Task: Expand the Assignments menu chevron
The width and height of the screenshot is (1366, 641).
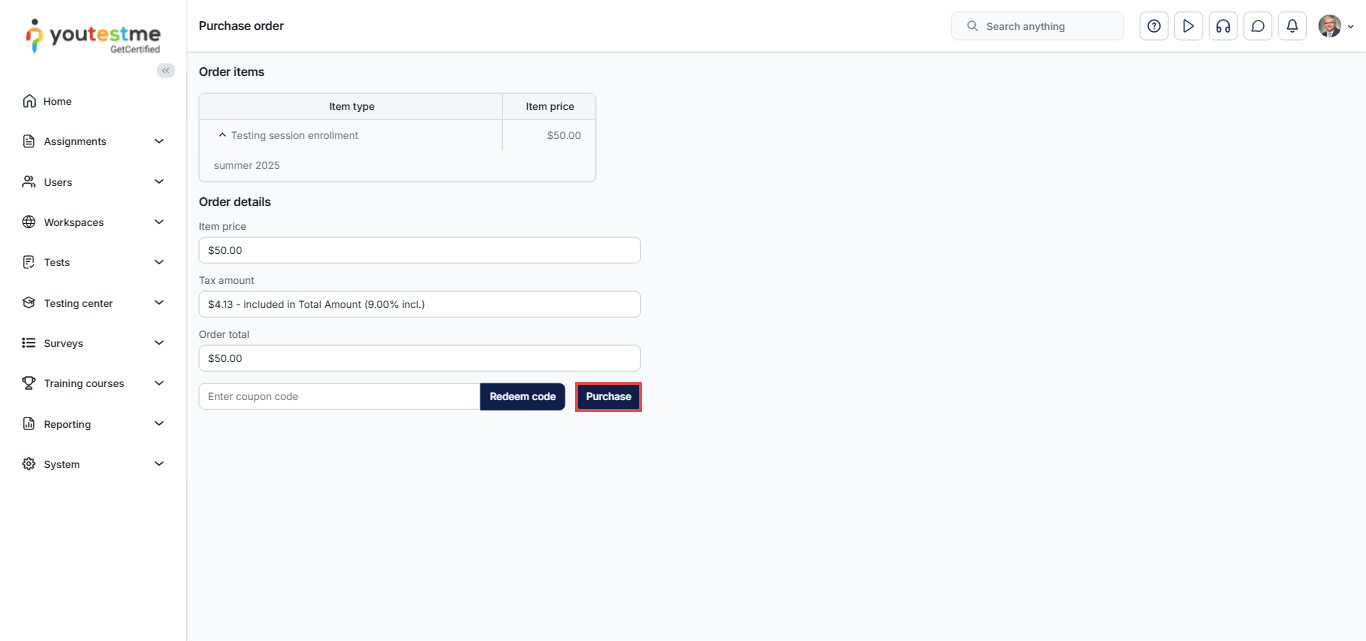Action: click(x=159, y=141)
